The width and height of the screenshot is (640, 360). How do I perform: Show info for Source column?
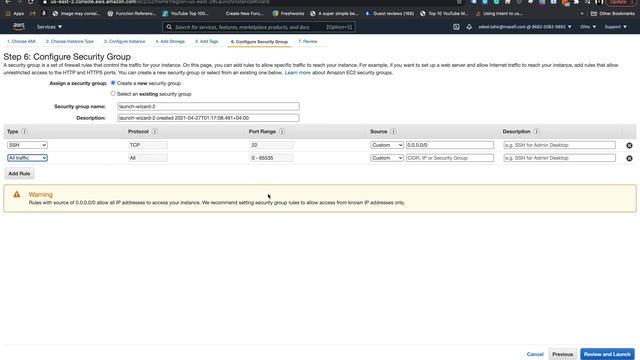coord(393,131)
